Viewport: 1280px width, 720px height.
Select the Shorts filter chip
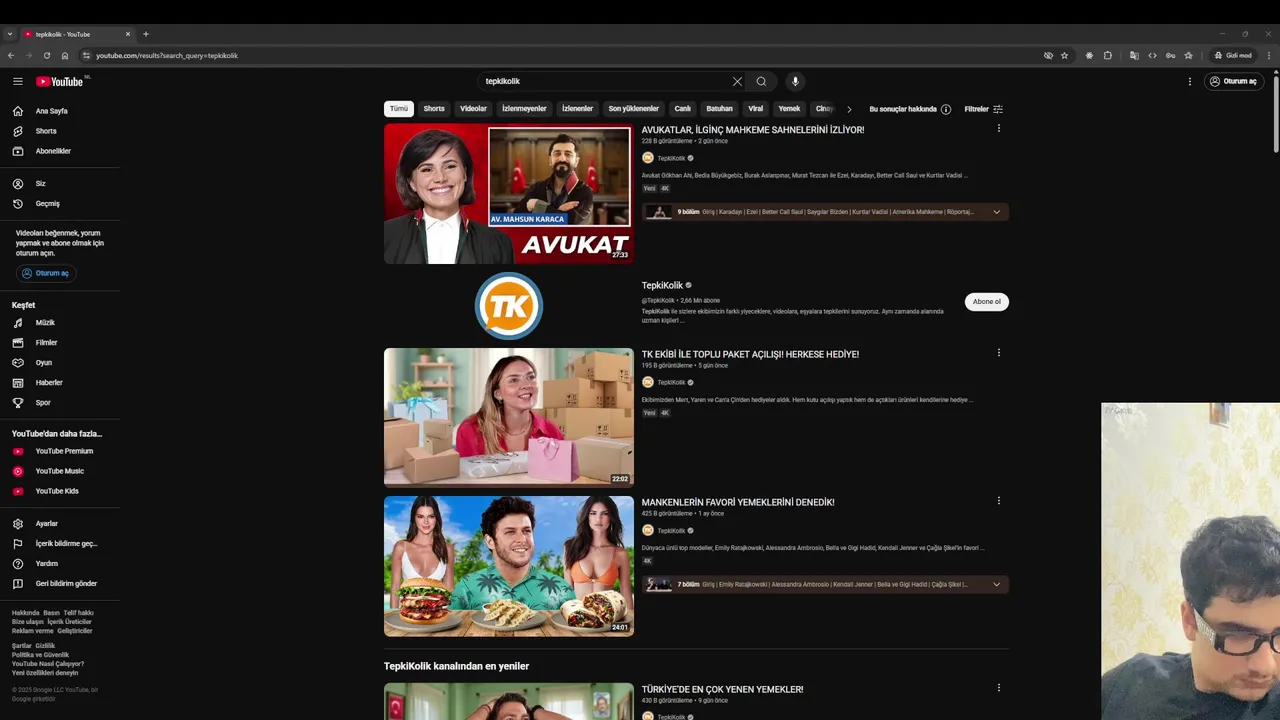(x=434, y=109)
